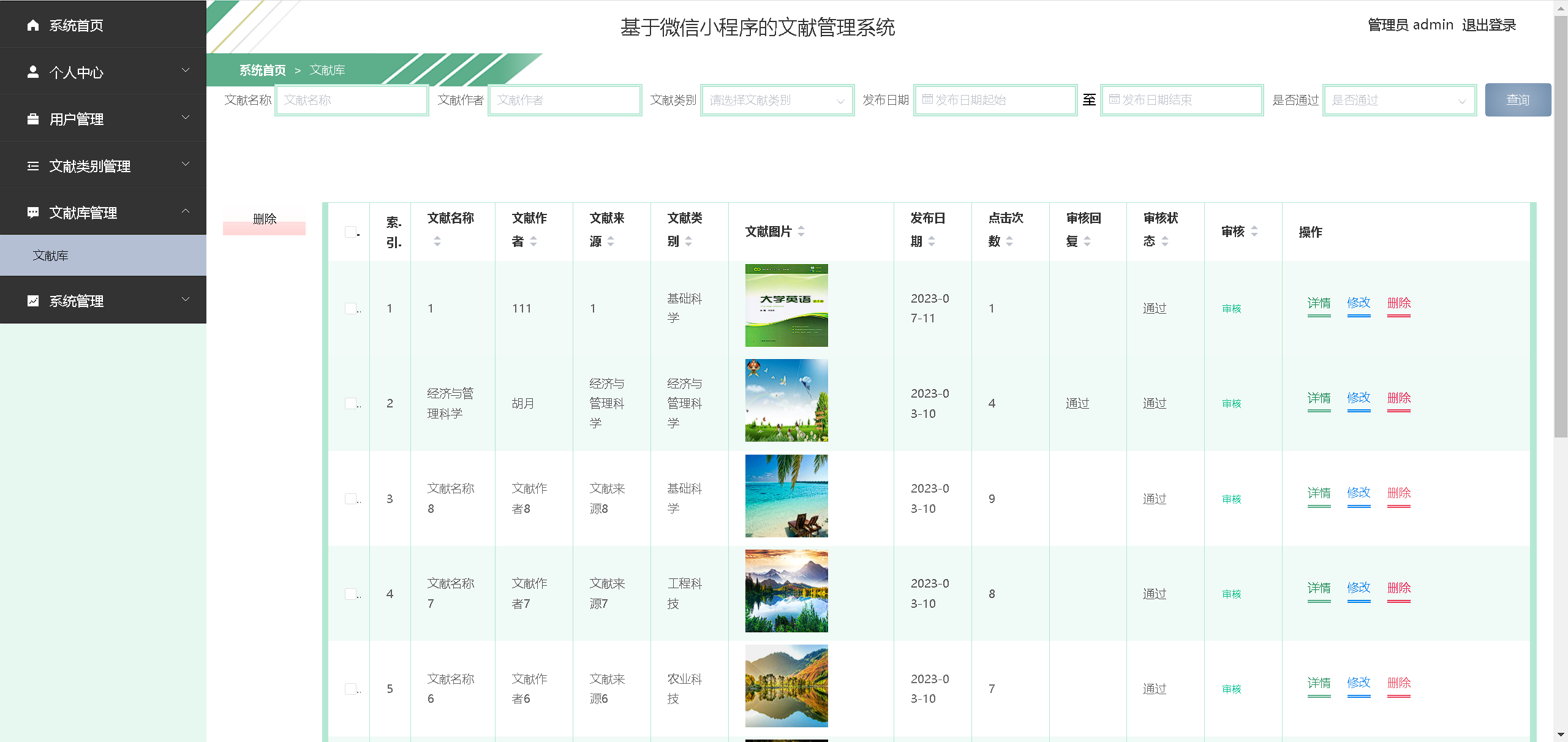Click the briefcase icon for 用户管理
Image resolution: width=1568 pixels, height=742 pixels.
click(33, 119)
